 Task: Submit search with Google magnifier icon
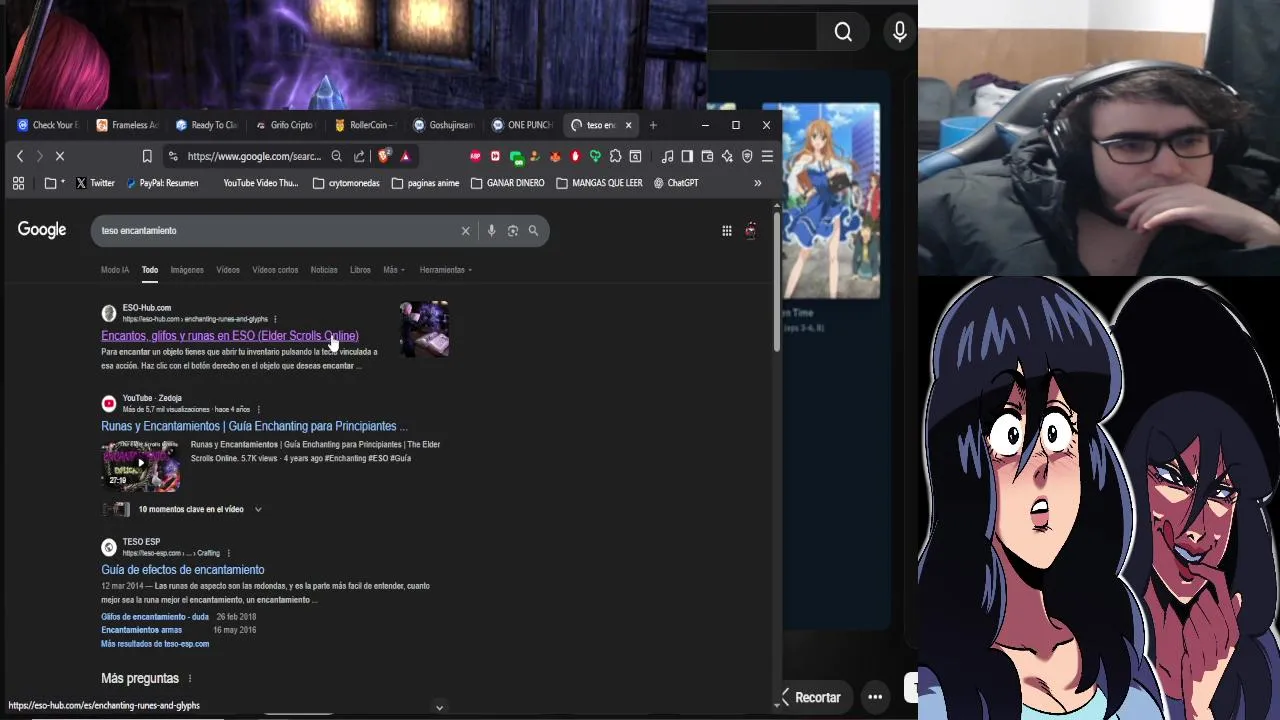pyautogui.click(x=533, y=231)
